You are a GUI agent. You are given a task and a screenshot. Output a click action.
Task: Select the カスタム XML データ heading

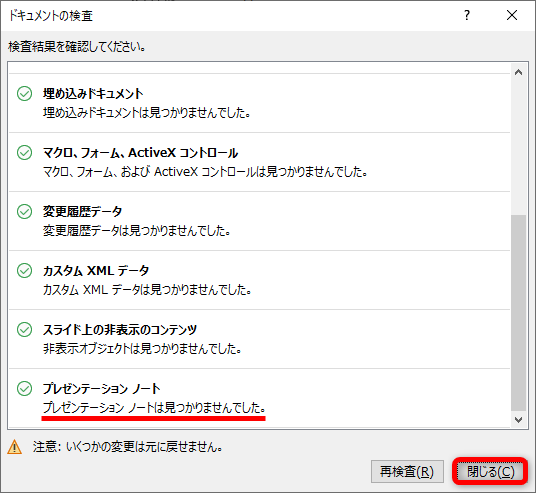96,271
